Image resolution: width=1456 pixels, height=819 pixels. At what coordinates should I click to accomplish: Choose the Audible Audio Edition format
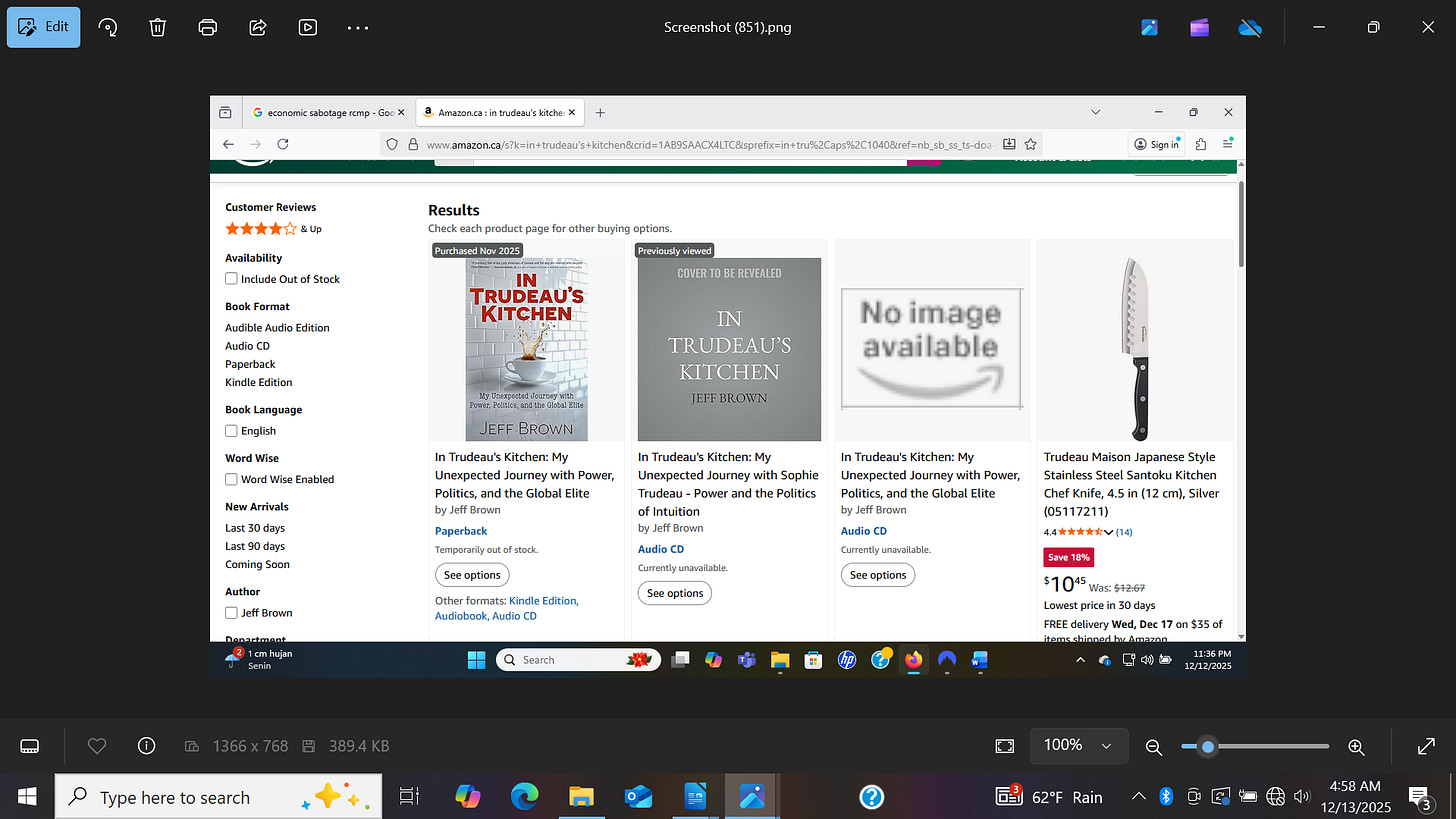click(x=277, y=328)
